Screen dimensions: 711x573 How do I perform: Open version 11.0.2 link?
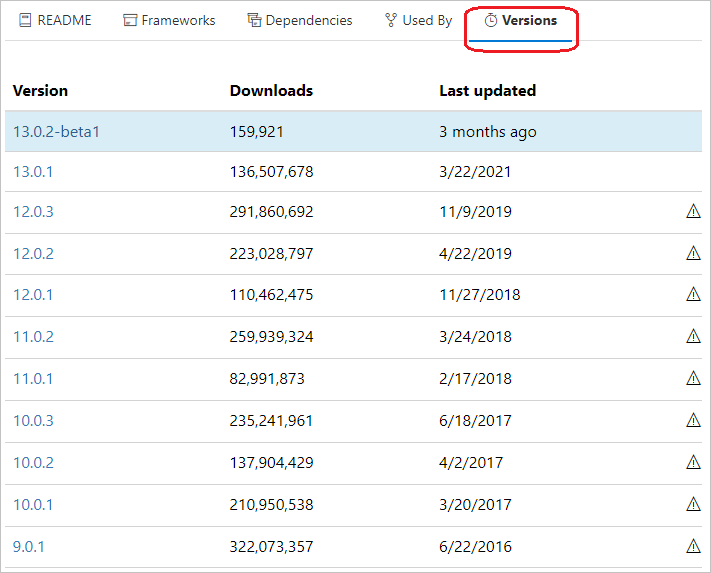pos(33,337)
